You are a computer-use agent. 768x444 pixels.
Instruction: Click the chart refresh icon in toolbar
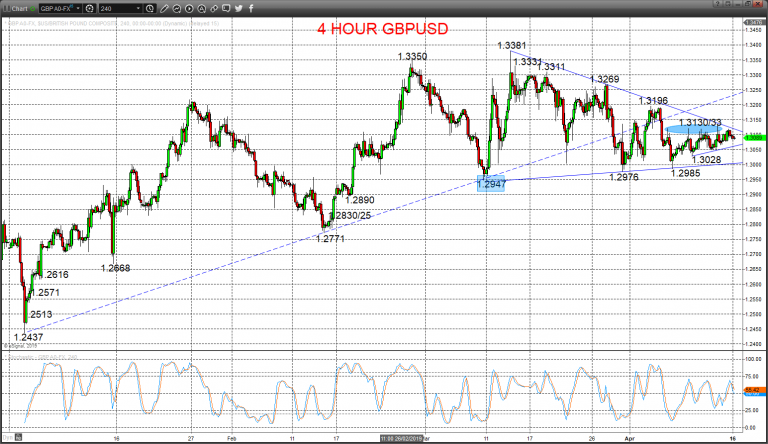(176, 9)
